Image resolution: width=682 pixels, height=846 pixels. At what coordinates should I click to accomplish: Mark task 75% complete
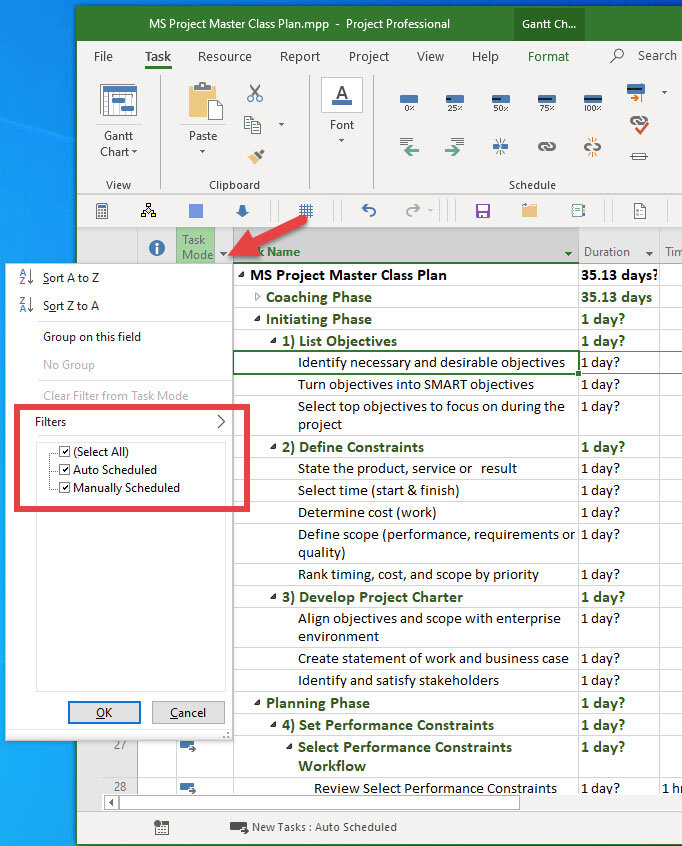tap(547, 102)
